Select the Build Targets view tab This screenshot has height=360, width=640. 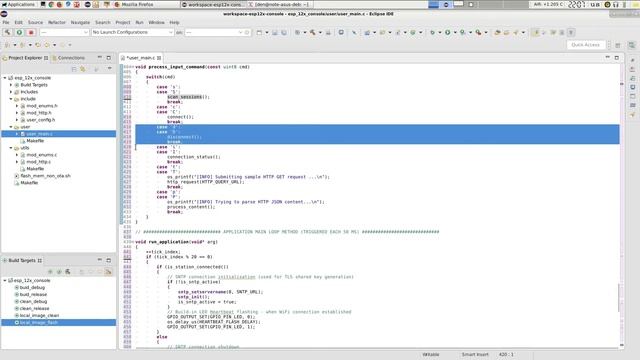pyautogui.click(x=22, y=260)
